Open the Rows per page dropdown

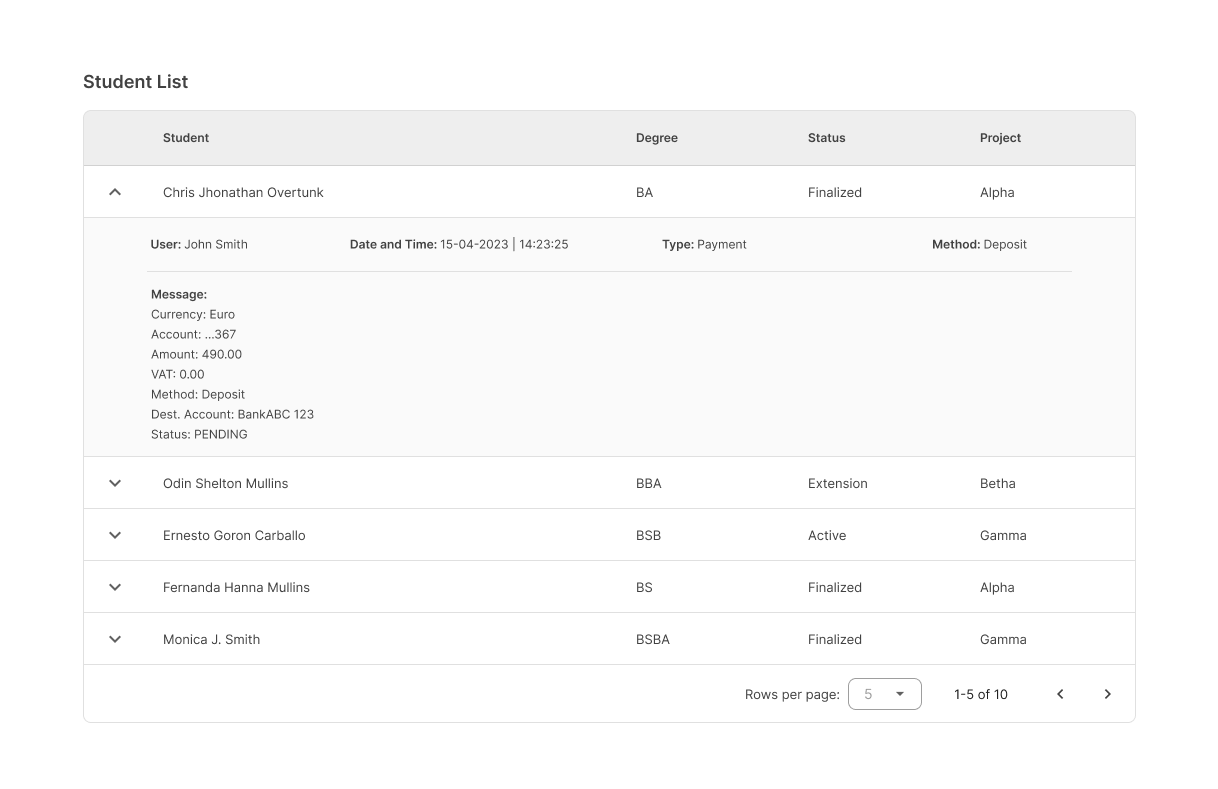click(884, 694)
